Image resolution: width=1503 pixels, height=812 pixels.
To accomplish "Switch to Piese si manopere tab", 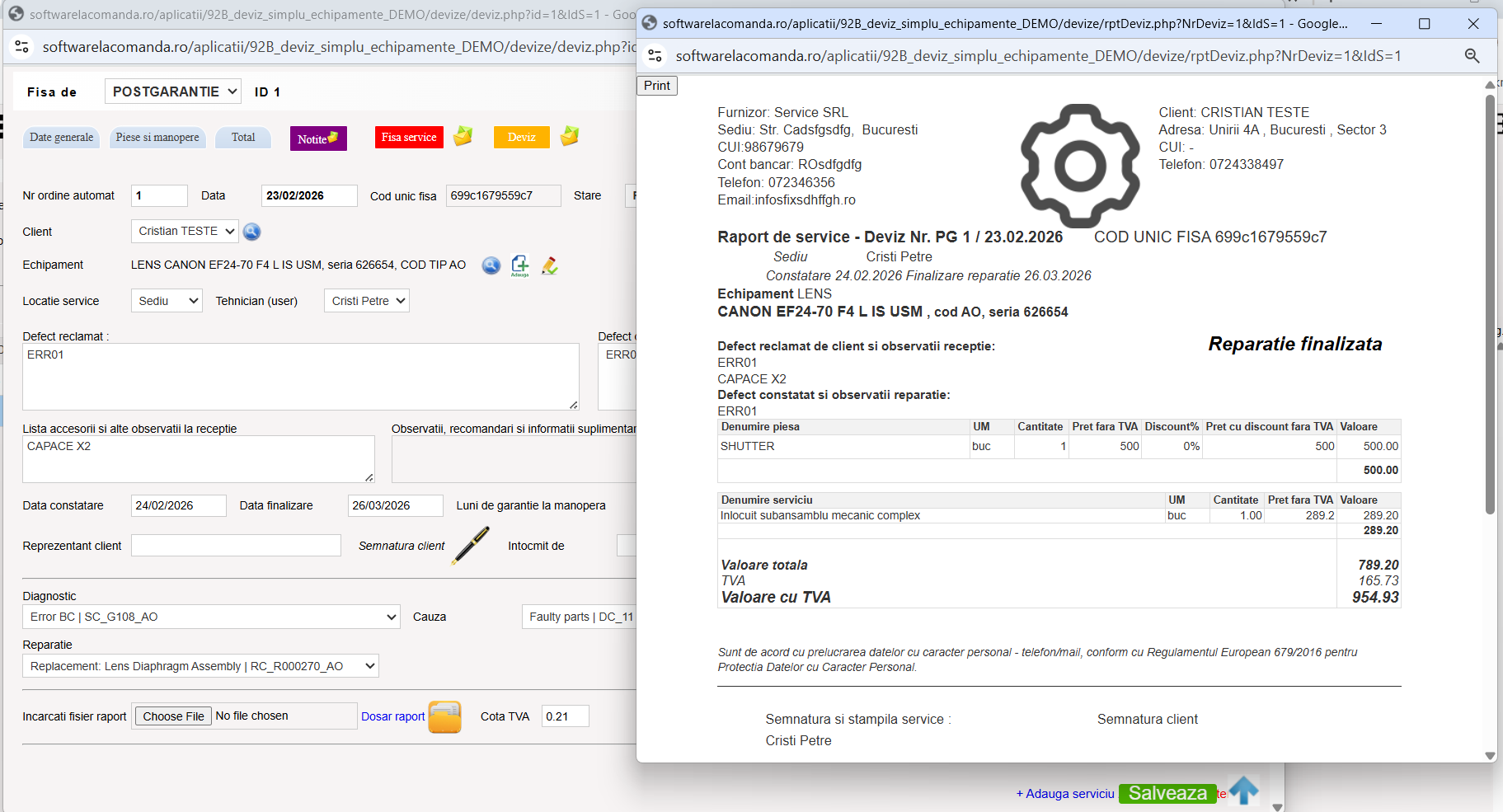I will [x=157, y=138].
